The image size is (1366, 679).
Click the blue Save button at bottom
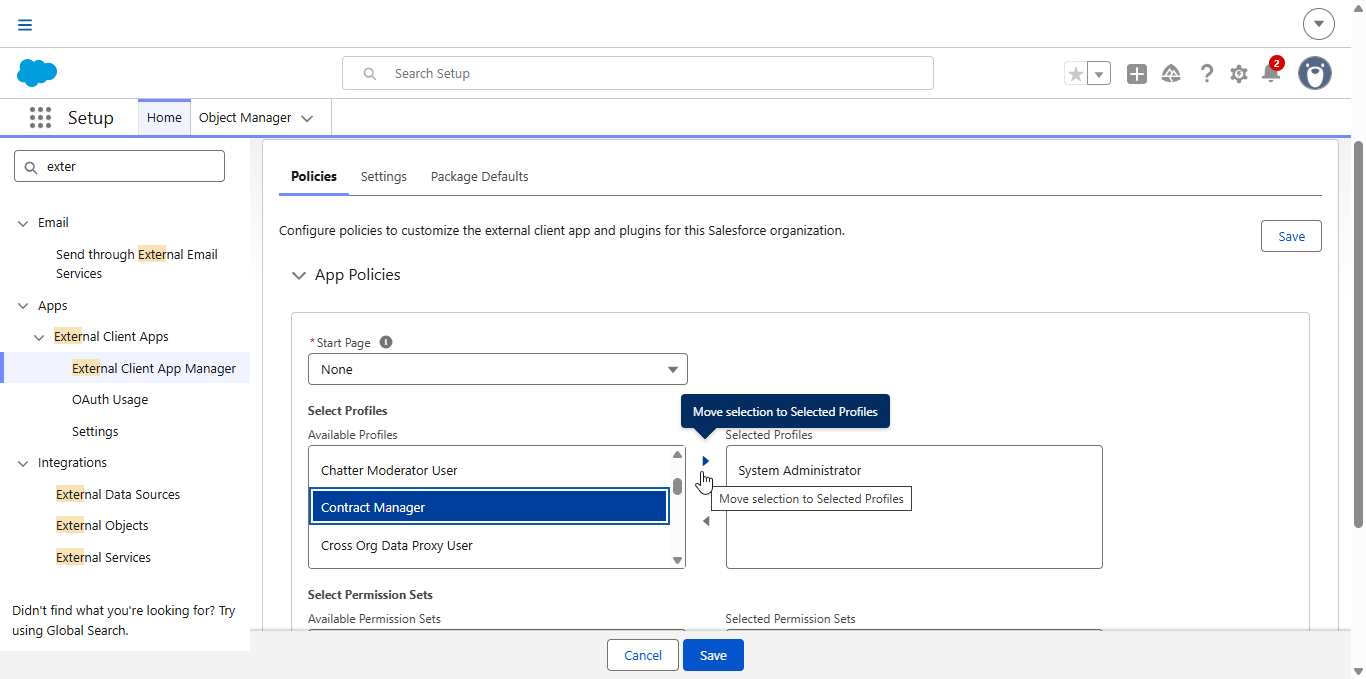[x=713, y=655]
